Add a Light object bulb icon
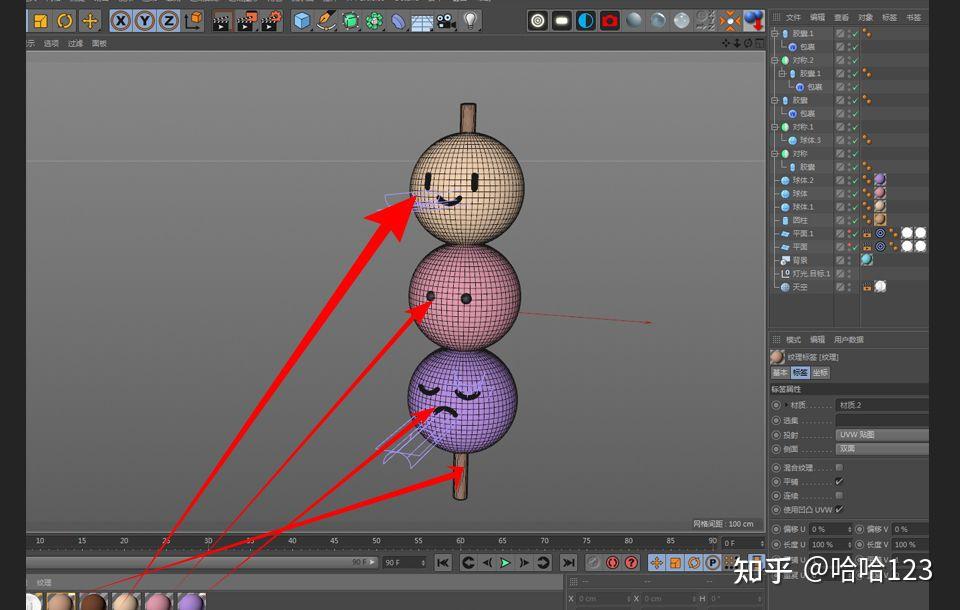 tap(470, 21)
